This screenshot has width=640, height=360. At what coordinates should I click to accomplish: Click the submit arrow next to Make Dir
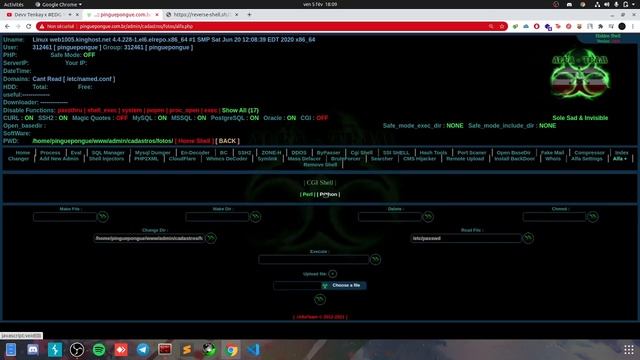pyautogui.click(x=256, y=217)
